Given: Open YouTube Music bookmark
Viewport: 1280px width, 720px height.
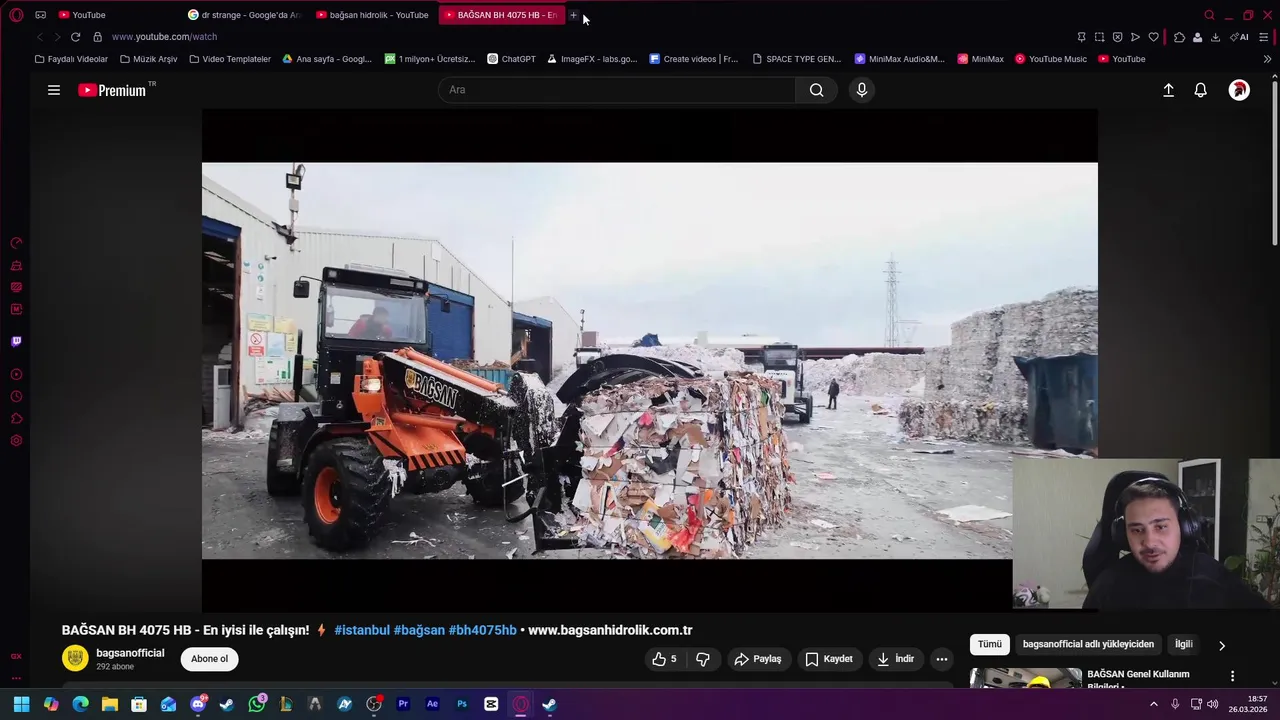Looking at the screenshot, I should point(1050,59).
